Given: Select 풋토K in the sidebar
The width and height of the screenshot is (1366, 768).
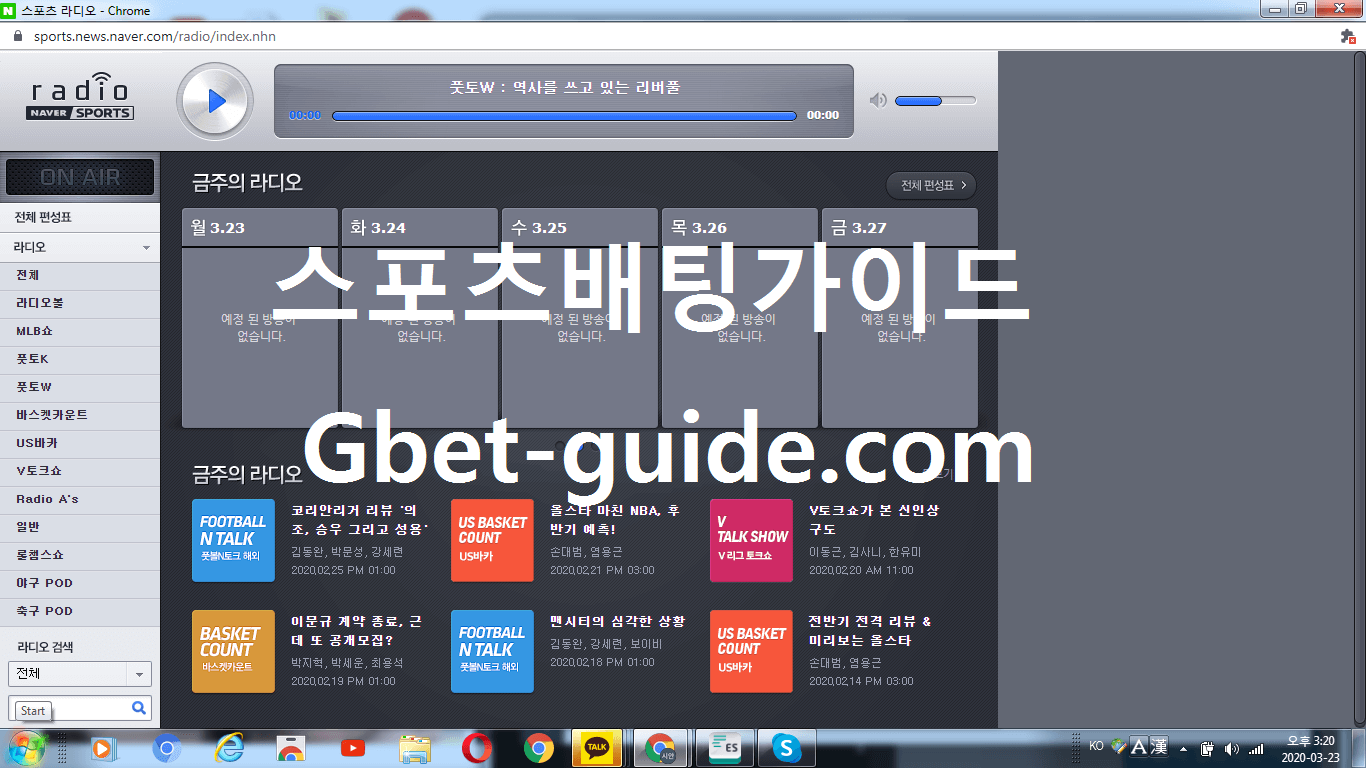Looking at the screenshot, I should (x=80, y=359).
